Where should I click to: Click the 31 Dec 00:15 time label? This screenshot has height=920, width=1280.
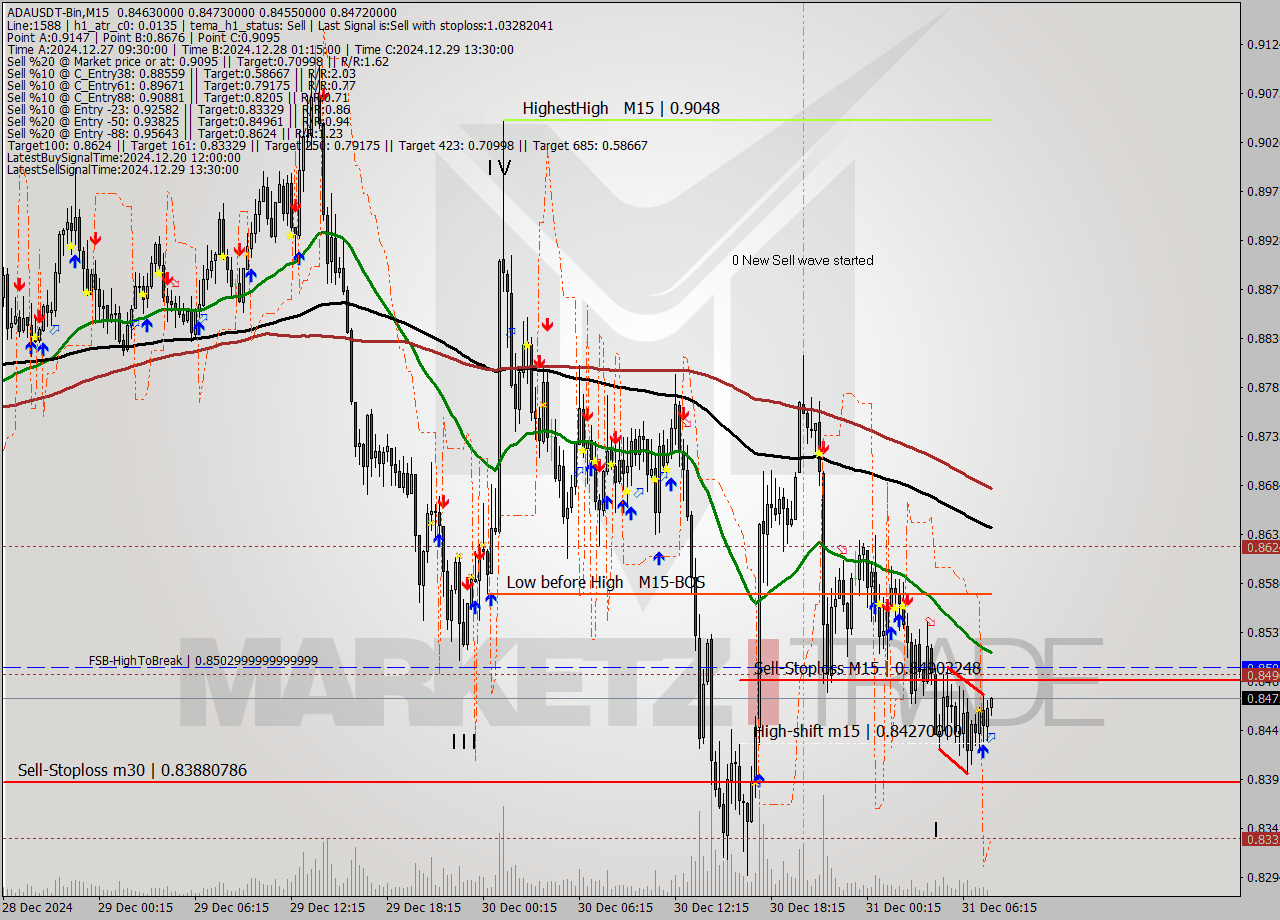click(903, 908)
